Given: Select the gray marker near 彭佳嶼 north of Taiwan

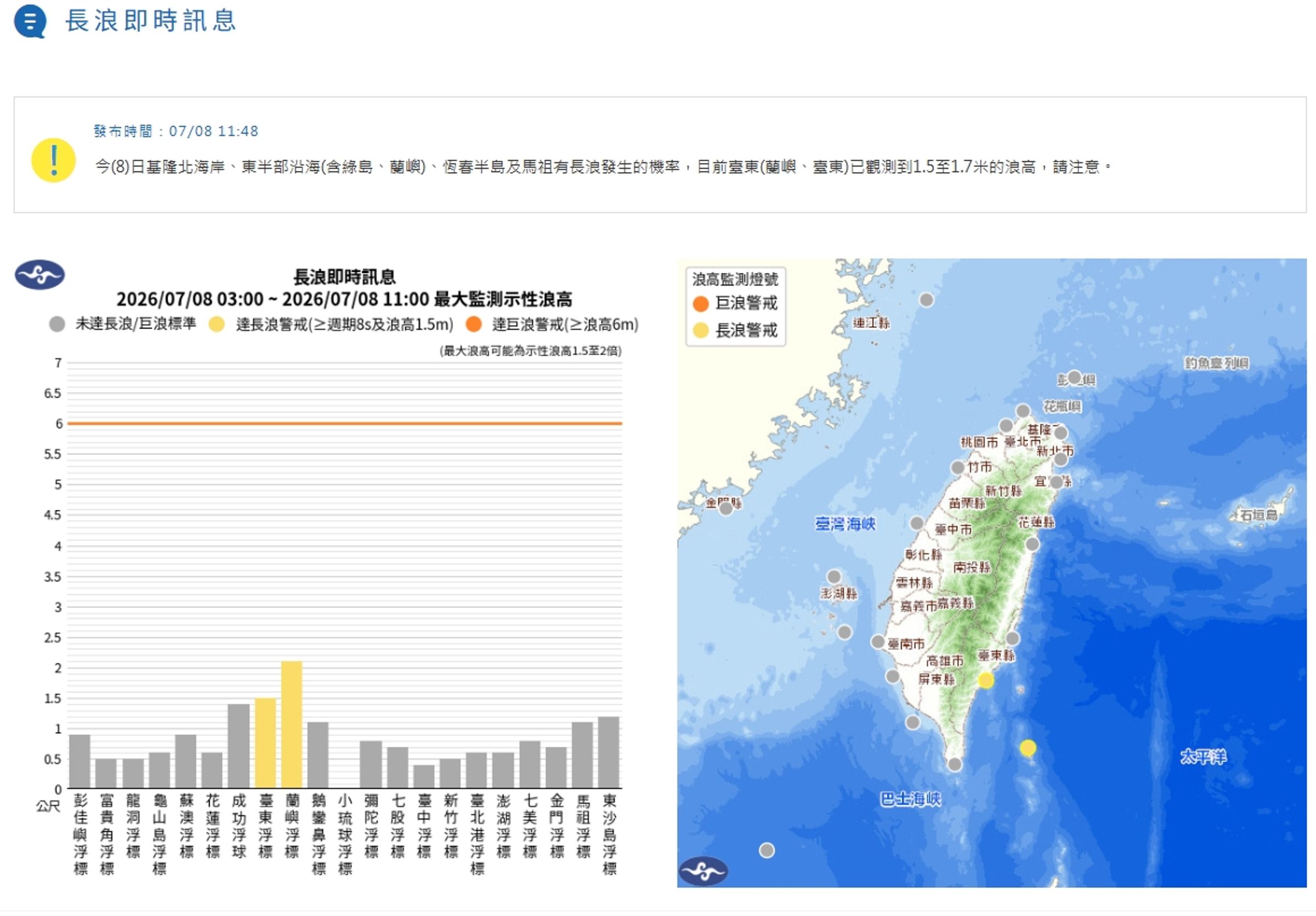Looking at the screenshot, I should pos(1074,378).
